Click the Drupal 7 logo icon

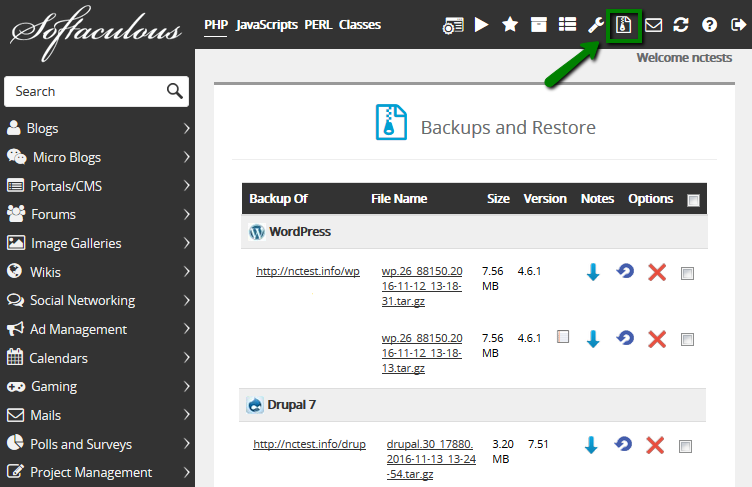(x=255, y=405)
